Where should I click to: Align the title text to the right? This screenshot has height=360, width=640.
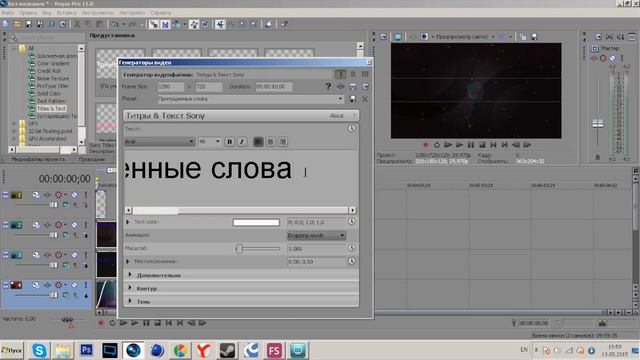point(282,142)
